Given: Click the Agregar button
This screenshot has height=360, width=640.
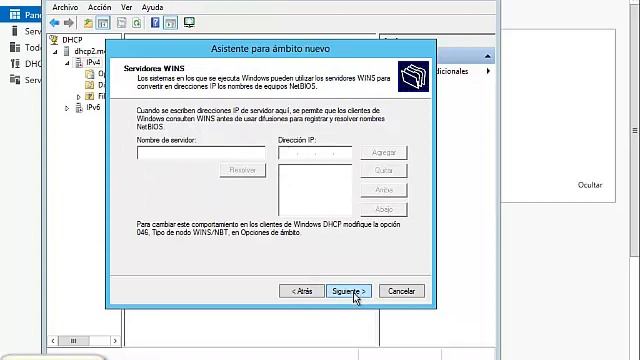Looking at the screenshot, I should (x=384, y=153).
